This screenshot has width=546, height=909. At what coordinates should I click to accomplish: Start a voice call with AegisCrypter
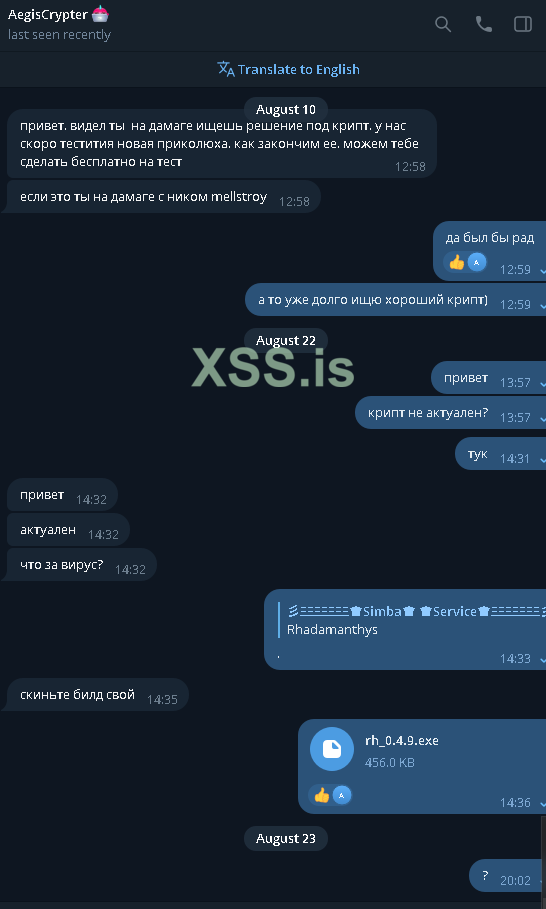coord(483,24)
